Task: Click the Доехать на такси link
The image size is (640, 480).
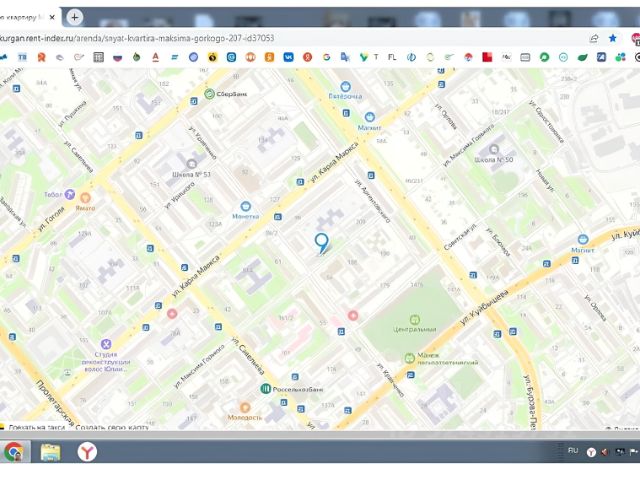Action: coord(37,427)
